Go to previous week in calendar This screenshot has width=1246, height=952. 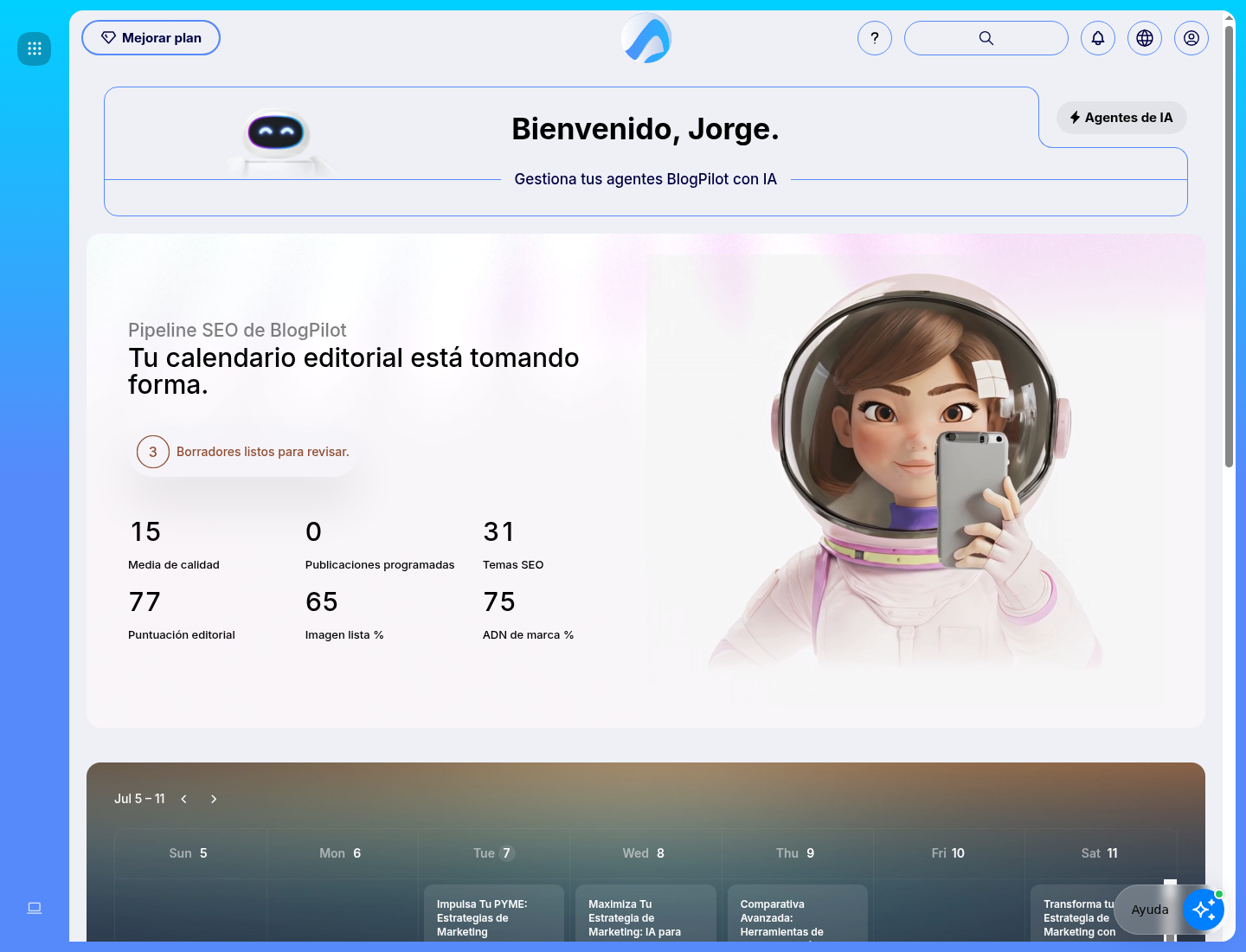184,799
